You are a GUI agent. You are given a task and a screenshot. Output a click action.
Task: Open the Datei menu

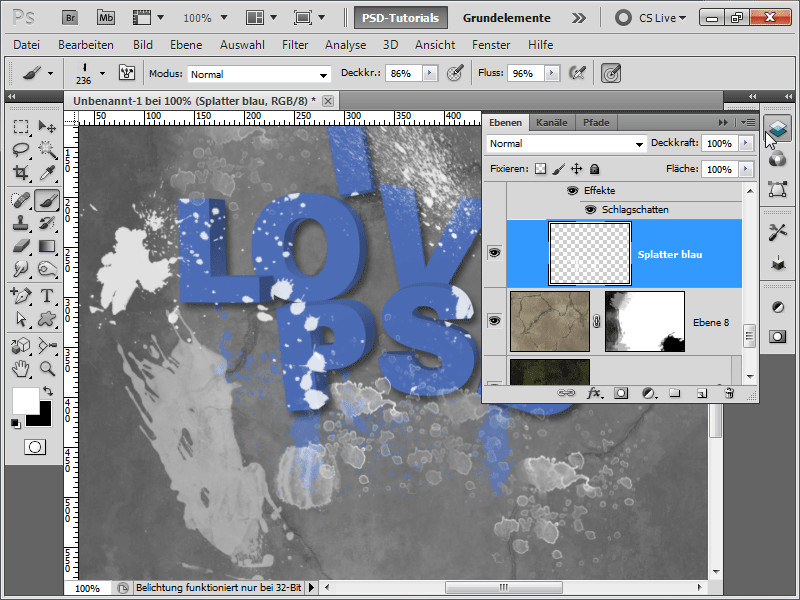pyautogui.click(x=27, y=45)
